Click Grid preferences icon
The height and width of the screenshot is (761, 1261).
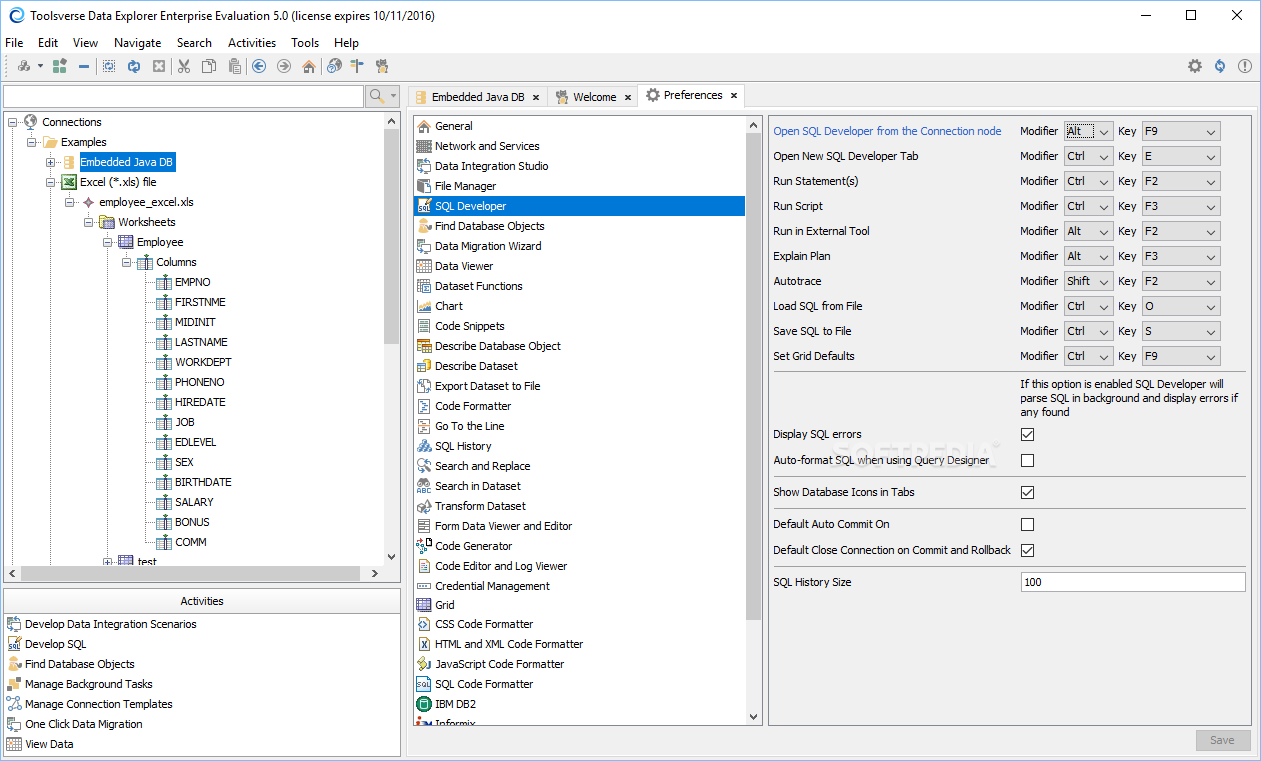point(424,605)
